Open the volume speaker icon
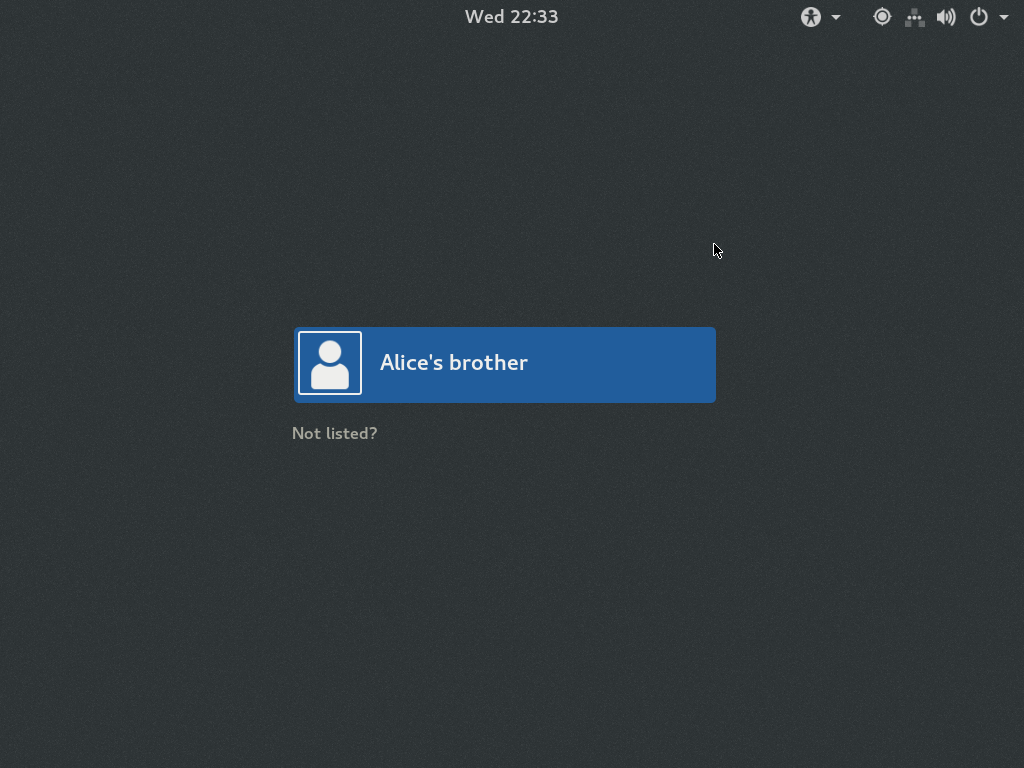The image size is (1024, 768). 946,17
